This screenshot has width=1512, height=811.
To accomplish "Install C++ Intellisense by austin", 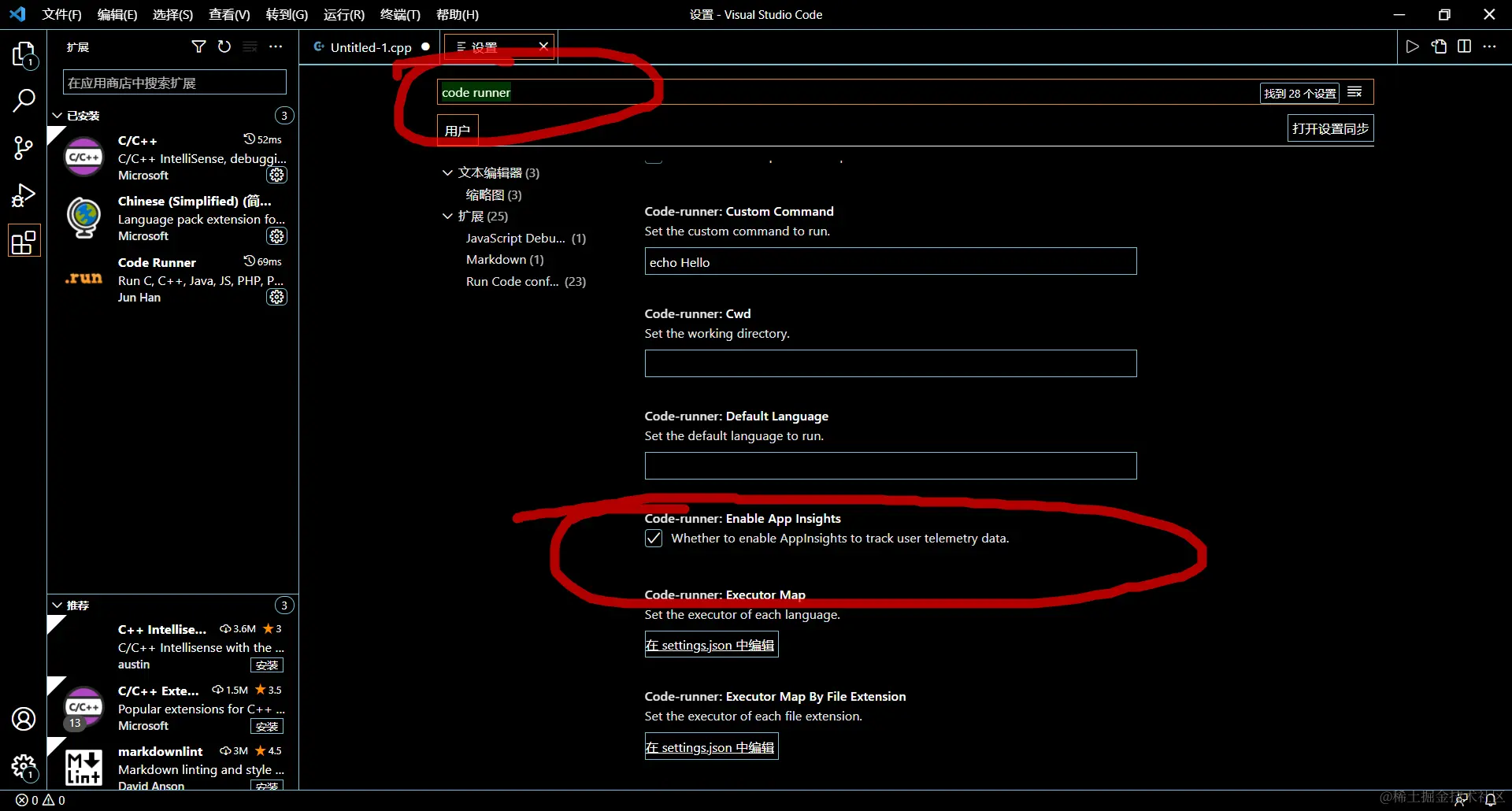I will click(267, 665).
